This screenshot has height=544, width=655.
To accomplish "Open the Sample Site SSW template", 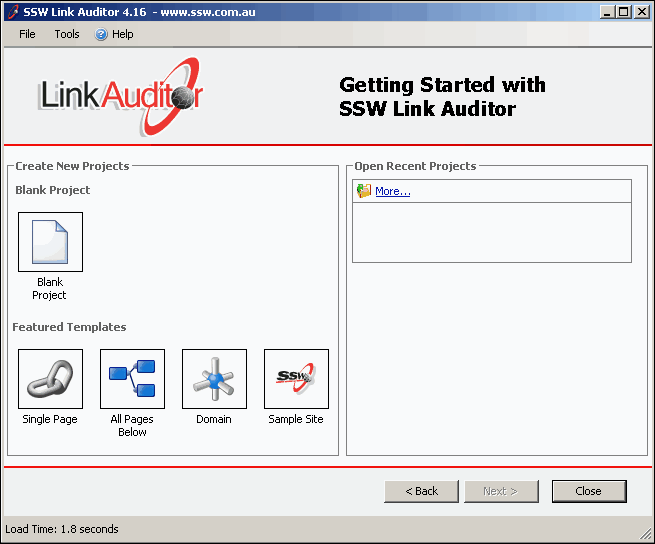I will pyautogui.click(x=296, y=379).
